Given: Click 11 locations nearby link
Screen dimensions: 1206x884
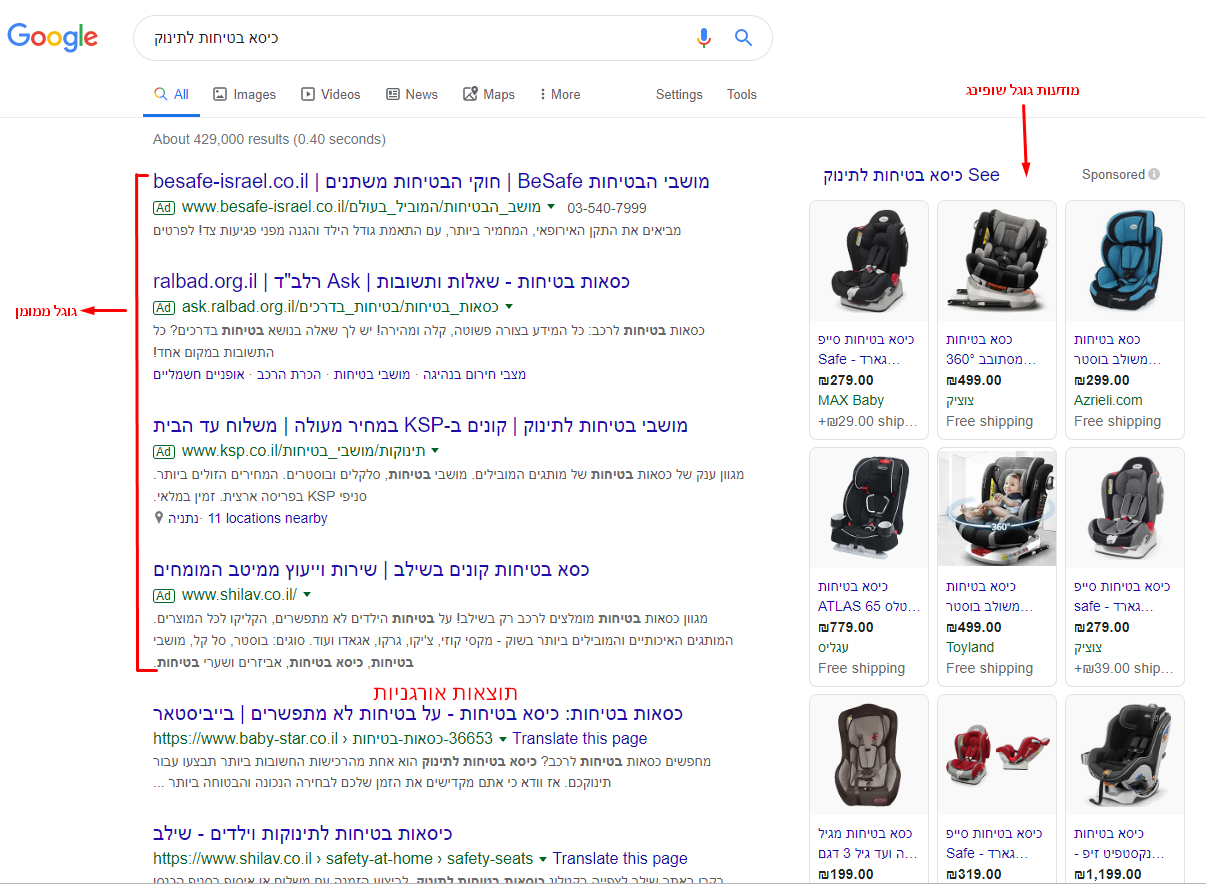Looking at the screenshot, I should 267,518.
